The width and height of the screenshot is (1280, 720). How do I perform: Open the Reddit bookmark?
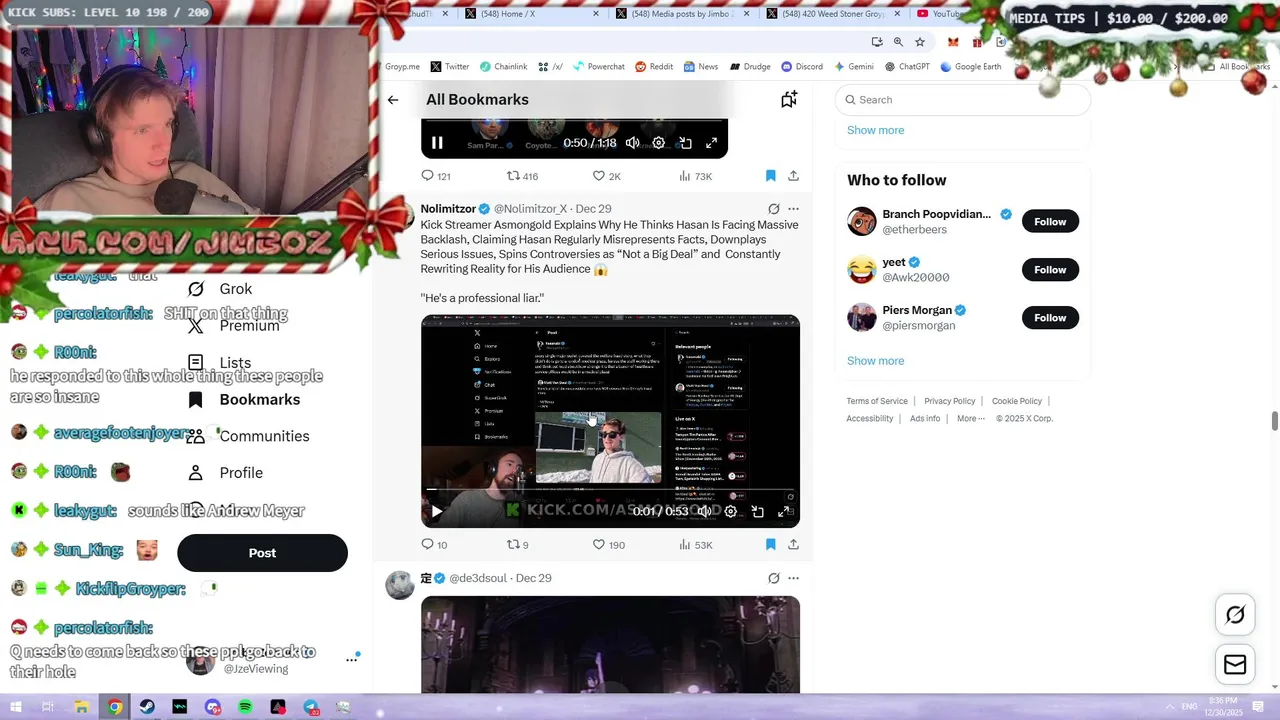pyautogui.click(x=654, y=67)
